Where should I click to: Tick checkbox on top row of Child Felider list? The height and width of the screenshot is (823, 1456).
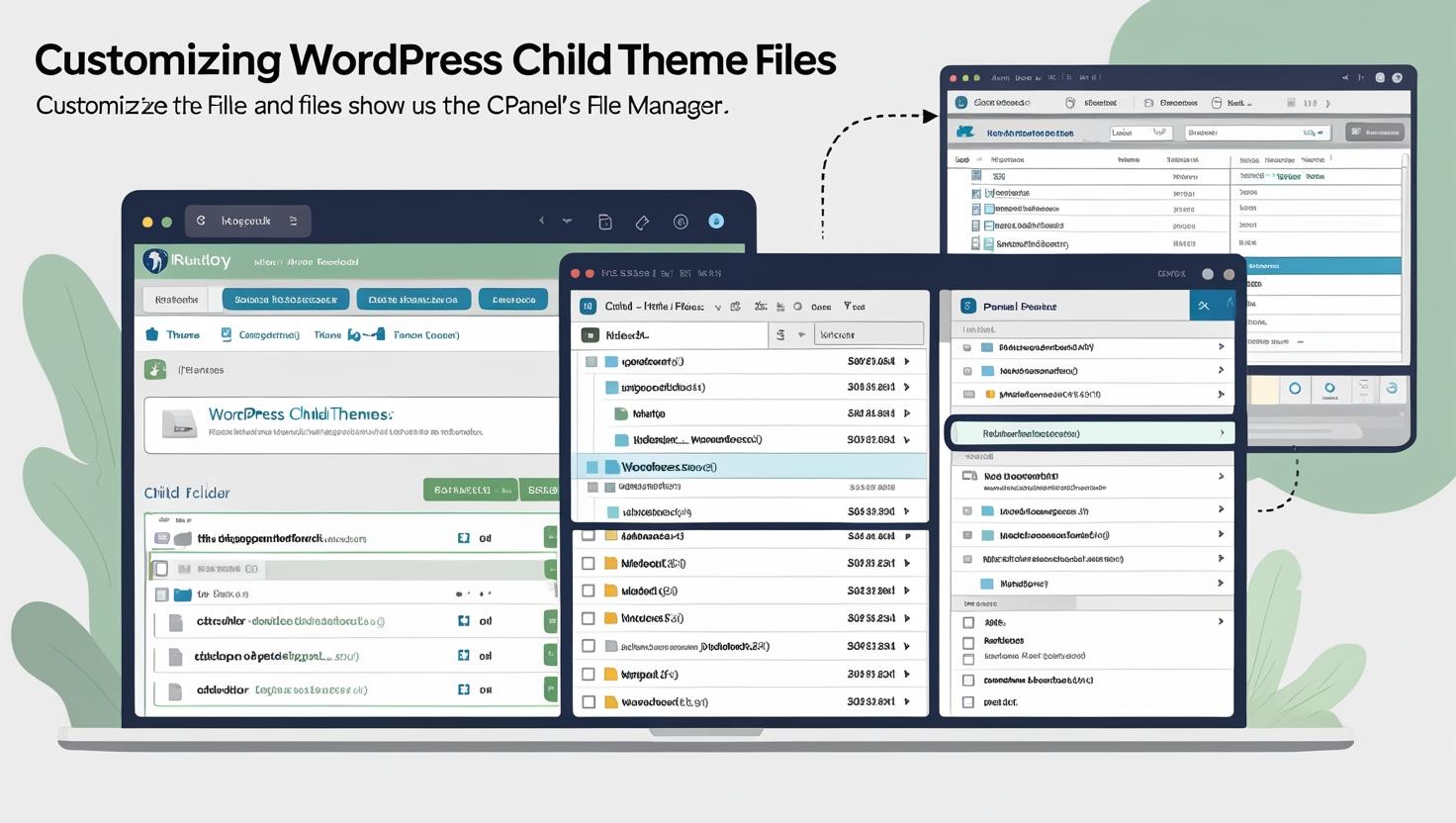point(161,538)
